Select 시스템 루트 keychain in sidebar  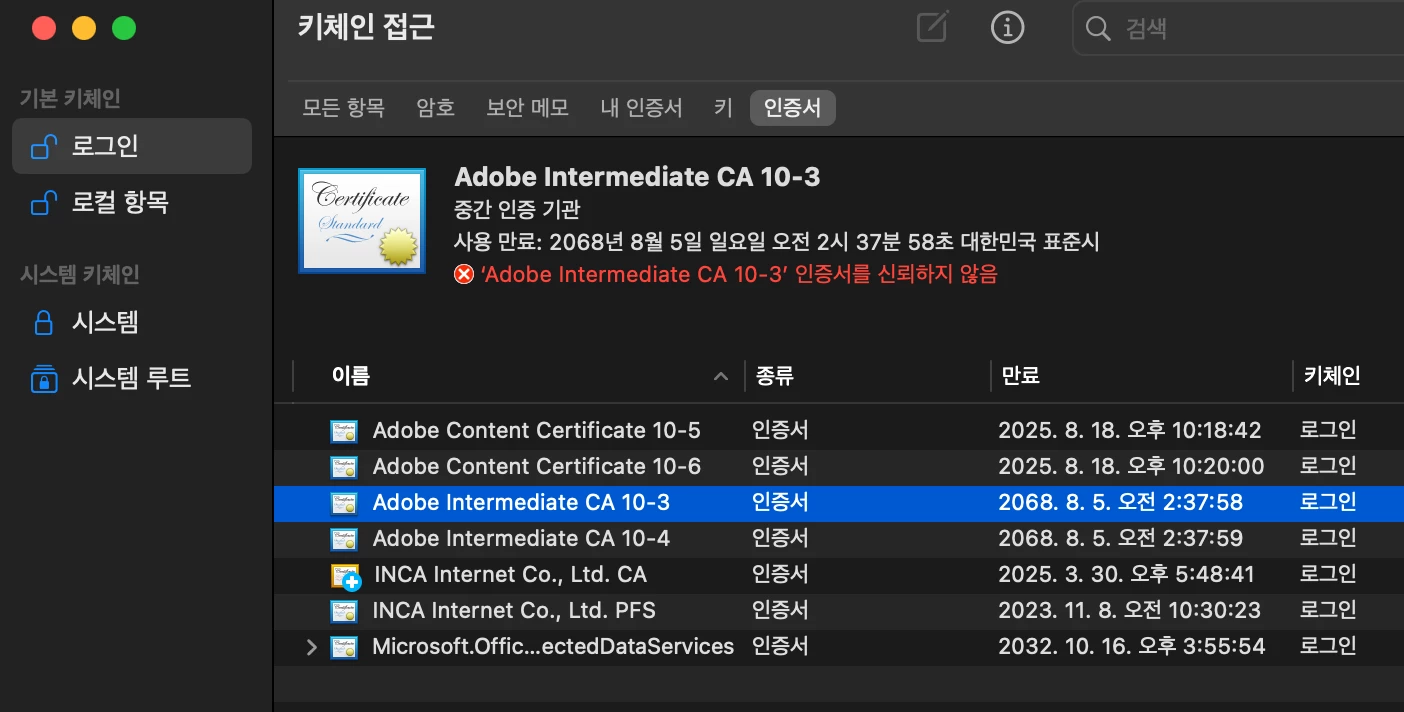(x=132, y=378)
